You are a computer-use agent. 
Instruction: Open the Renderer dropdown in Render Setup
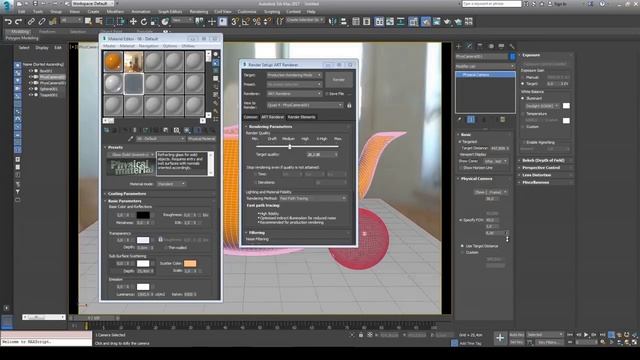[294, 93]
